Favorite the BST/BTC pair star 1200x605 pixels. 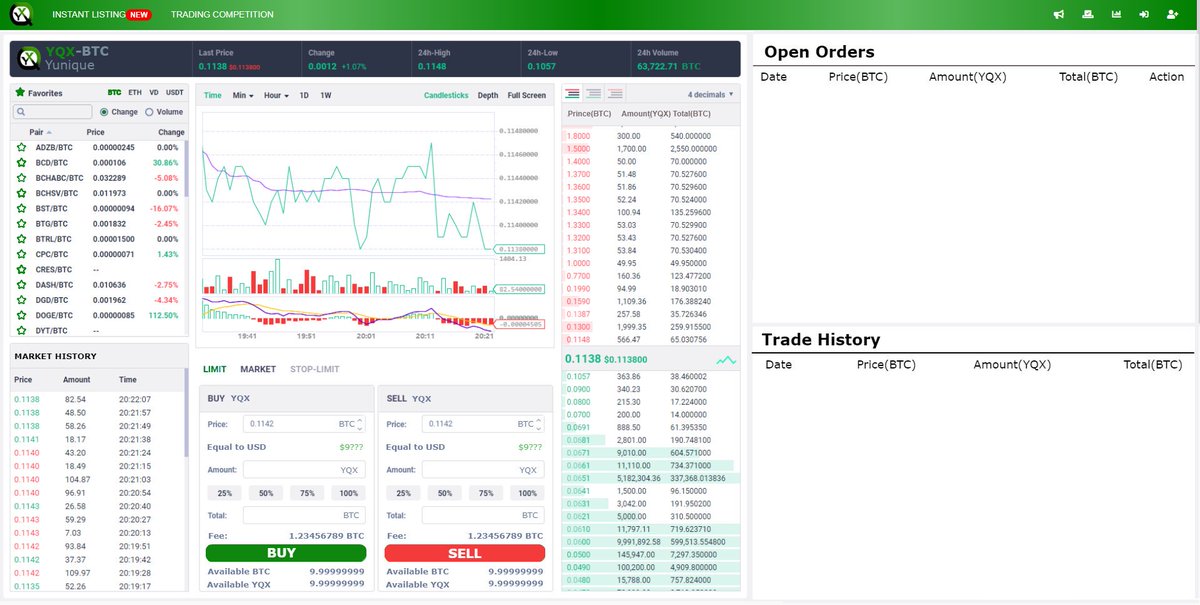coord(21,208)
